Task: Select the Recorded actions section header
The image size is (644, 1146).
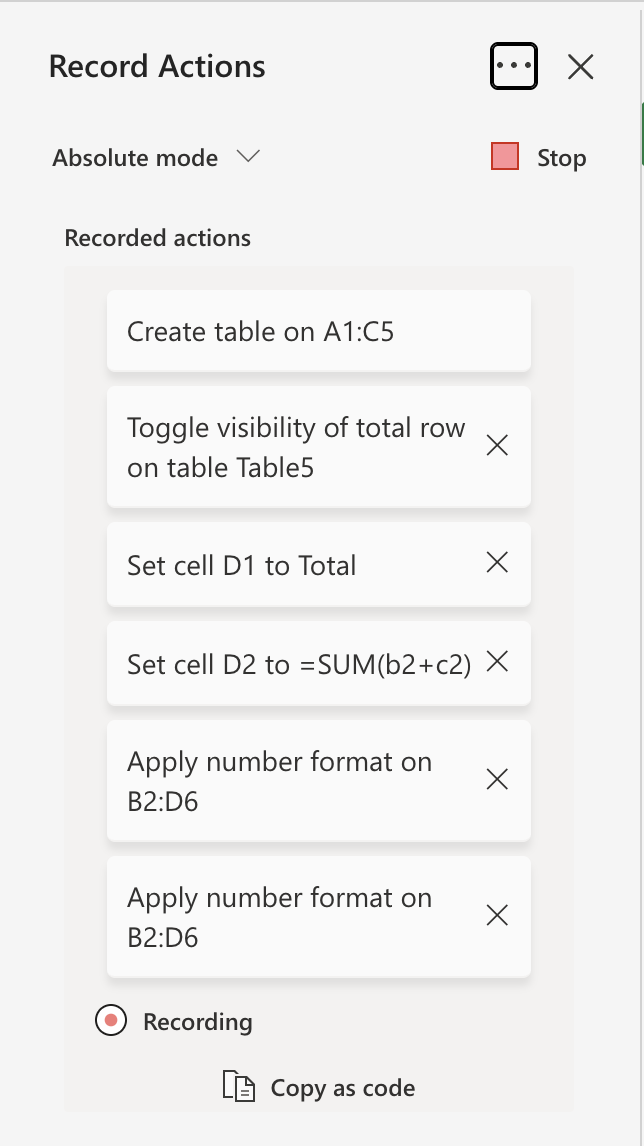Action: tap(159, 238)
